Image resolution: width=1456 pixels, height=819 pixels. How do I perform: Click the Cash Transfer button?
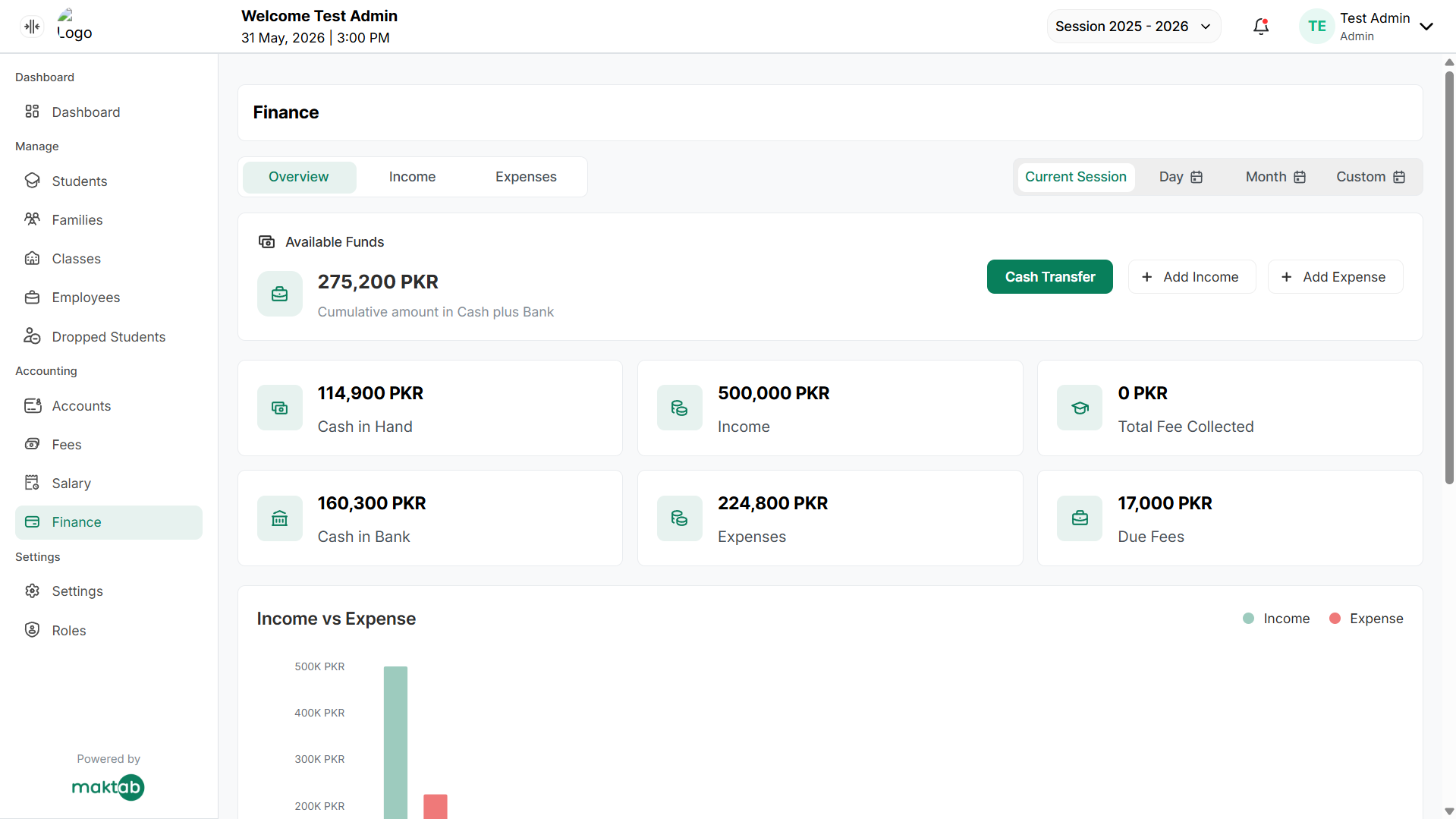pyautogui.click(x=1049, y=277)
